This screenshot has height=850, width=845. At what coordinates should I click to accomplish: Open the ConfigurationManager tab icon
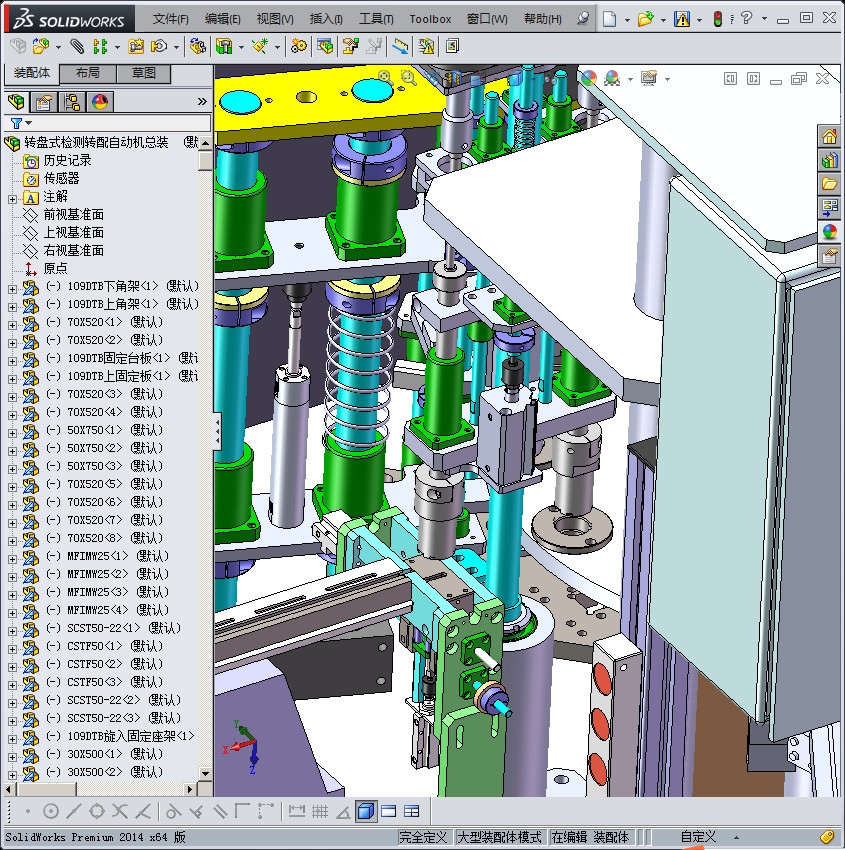[x=72, y=102]
